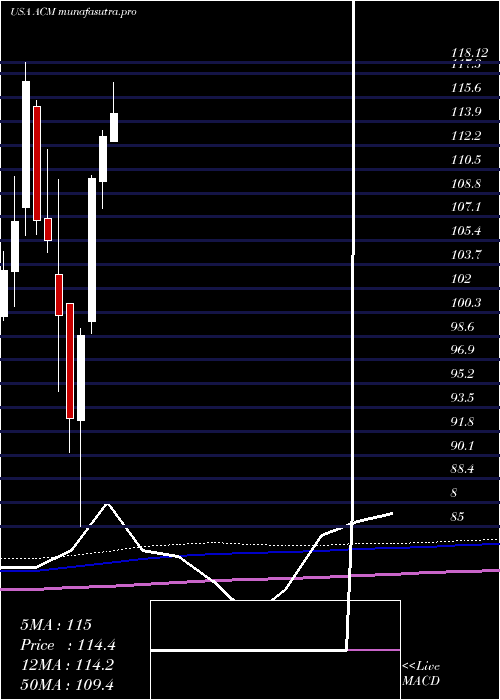Screen dimensions: 500x700
Task: Click the '5MA : 115' indicator text
Action: coord(56,625)
